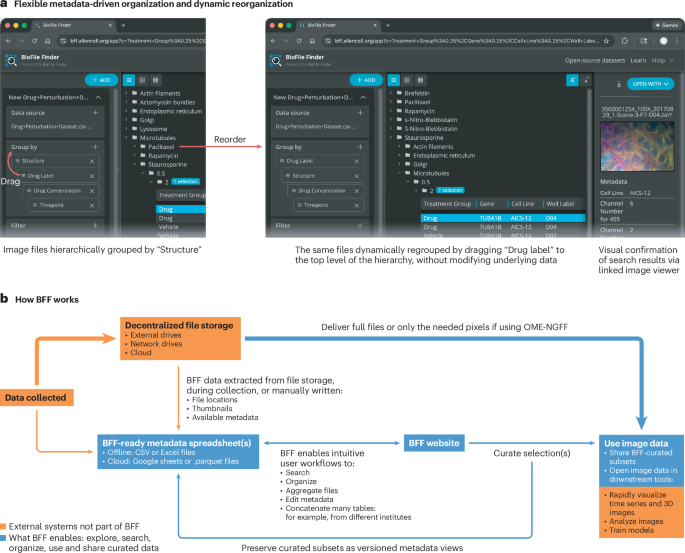685x553 pixels.
Task: Remove Structure grouping in left window
Action: pyautogui.click(x=92, y=161)
